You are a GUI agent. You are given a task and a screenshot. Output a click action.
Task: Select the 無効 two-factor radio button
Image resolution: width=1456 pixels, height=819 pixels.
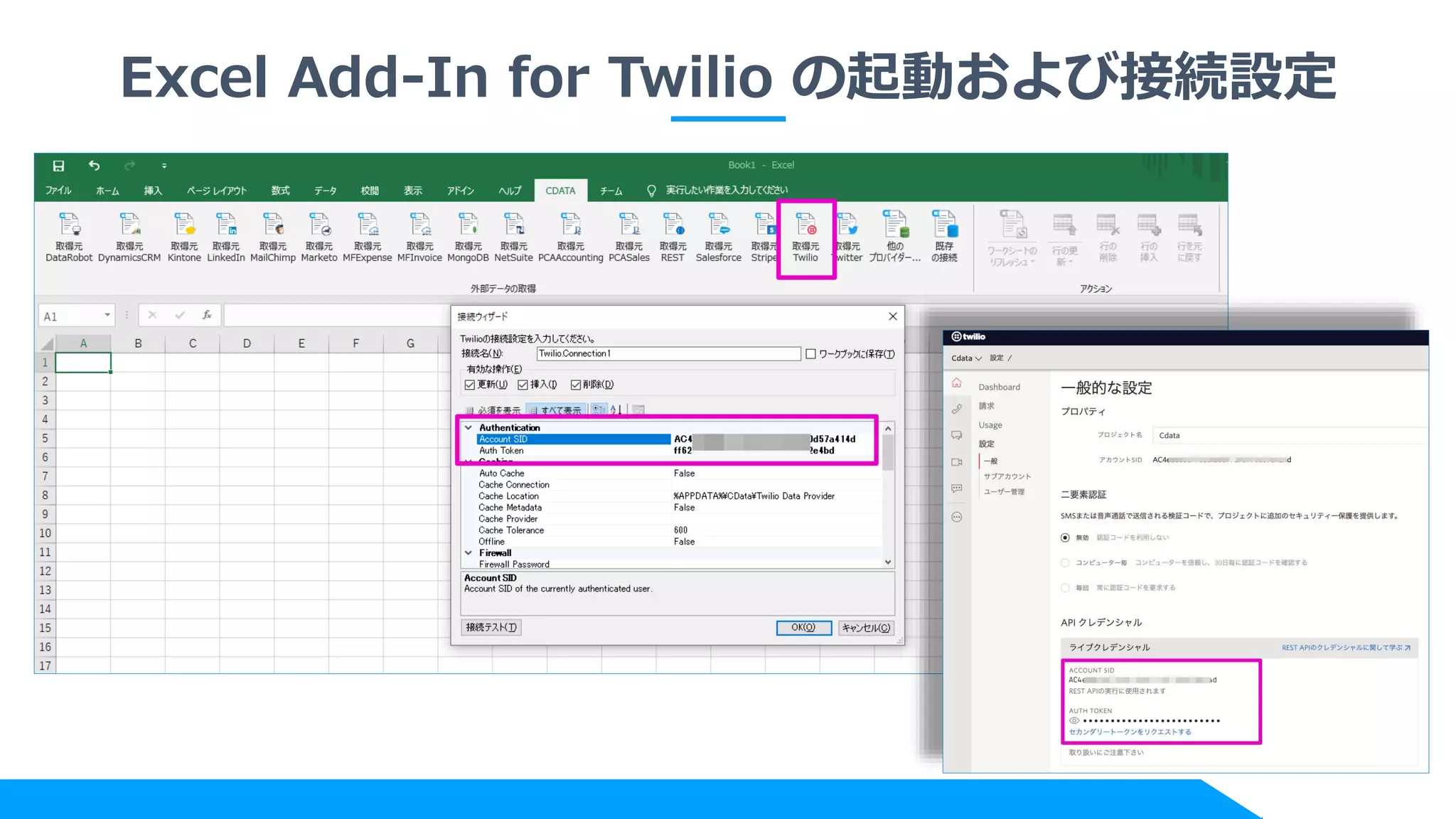coord(1065,537)
